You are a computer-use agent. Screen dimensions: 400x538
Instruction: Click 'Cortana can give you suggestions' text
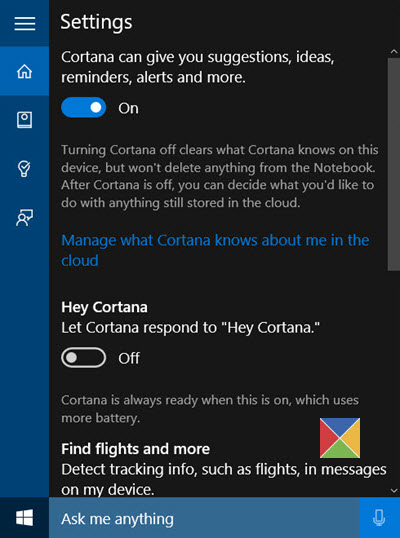pyautogui.click(x=198, y=67)
